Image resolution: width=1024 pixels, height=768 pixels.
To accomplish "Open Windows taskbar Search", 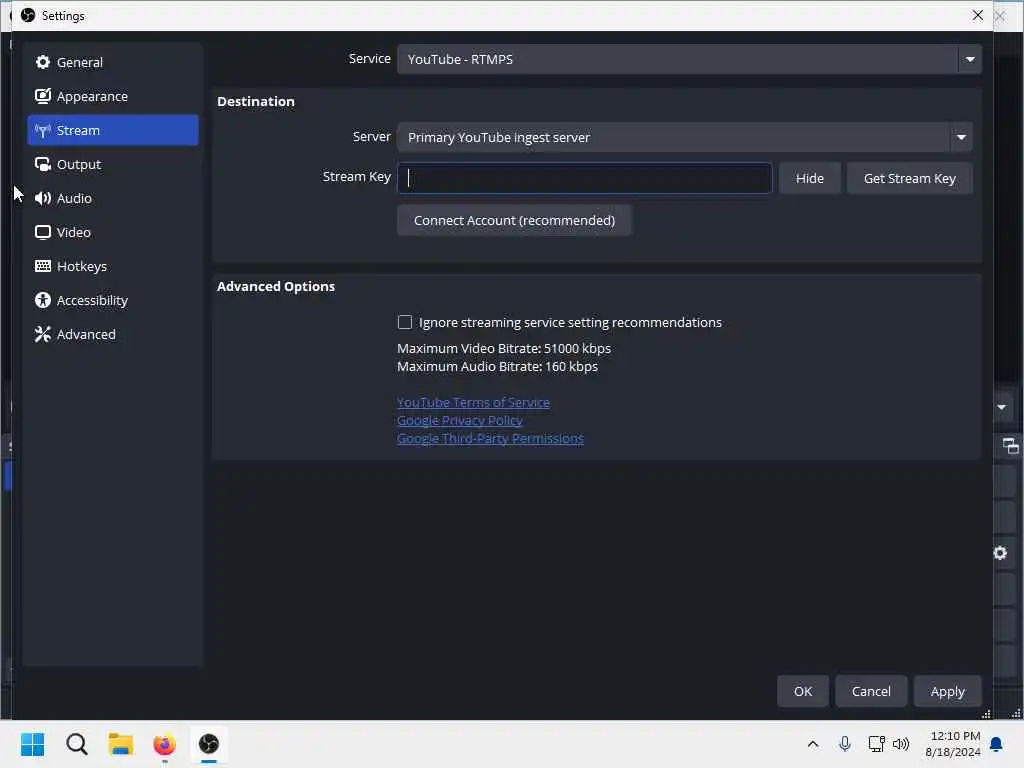I will [x=76, y=744].
